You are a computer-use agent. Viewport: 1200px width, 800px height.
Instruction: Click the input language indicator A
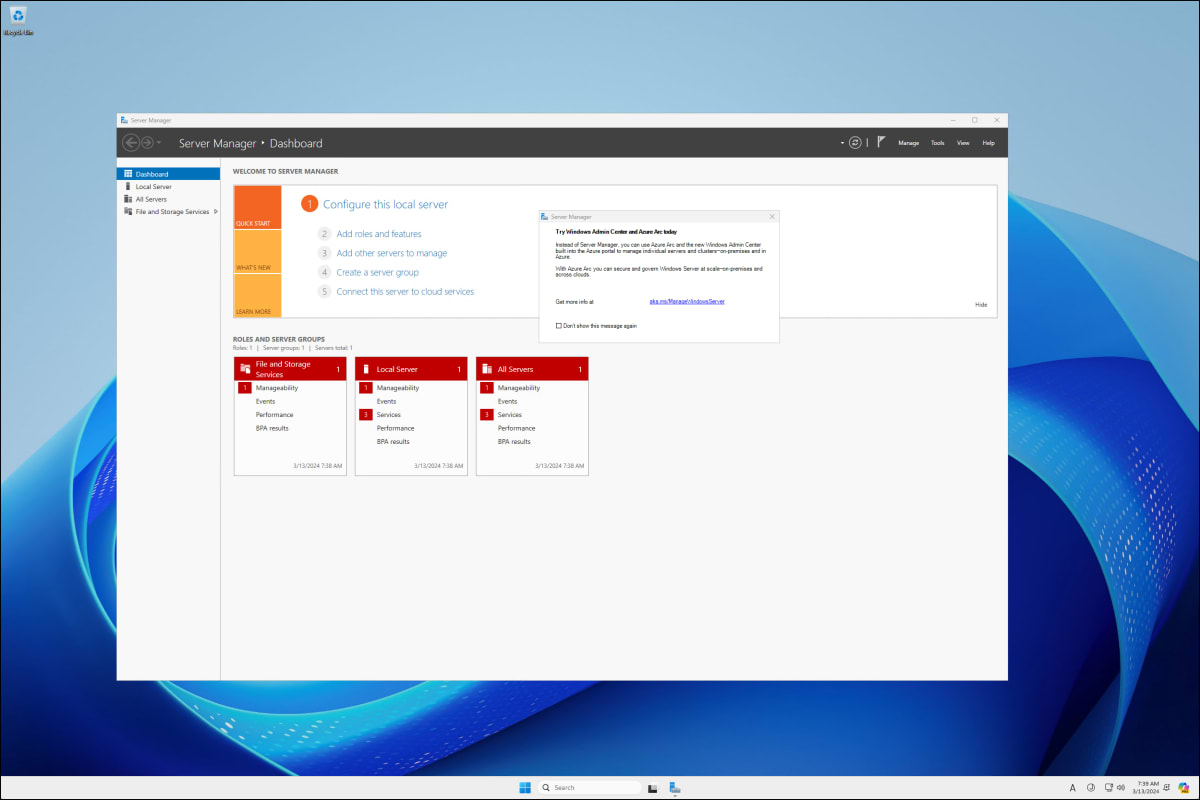coord(1073,787)
